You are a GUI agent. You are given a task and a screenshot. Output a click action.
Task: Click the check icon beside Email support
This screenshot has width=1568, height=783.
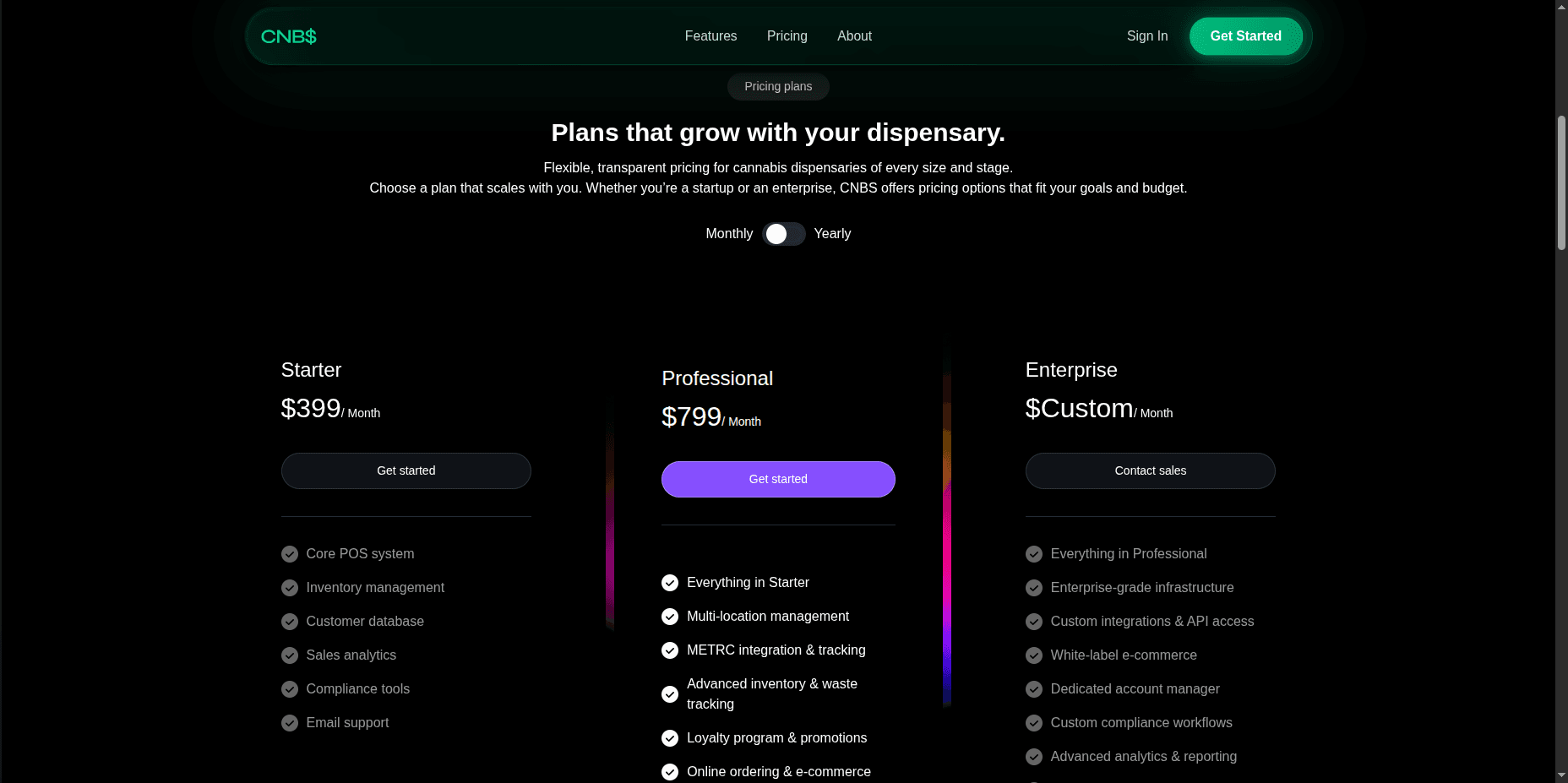(290, 723)
